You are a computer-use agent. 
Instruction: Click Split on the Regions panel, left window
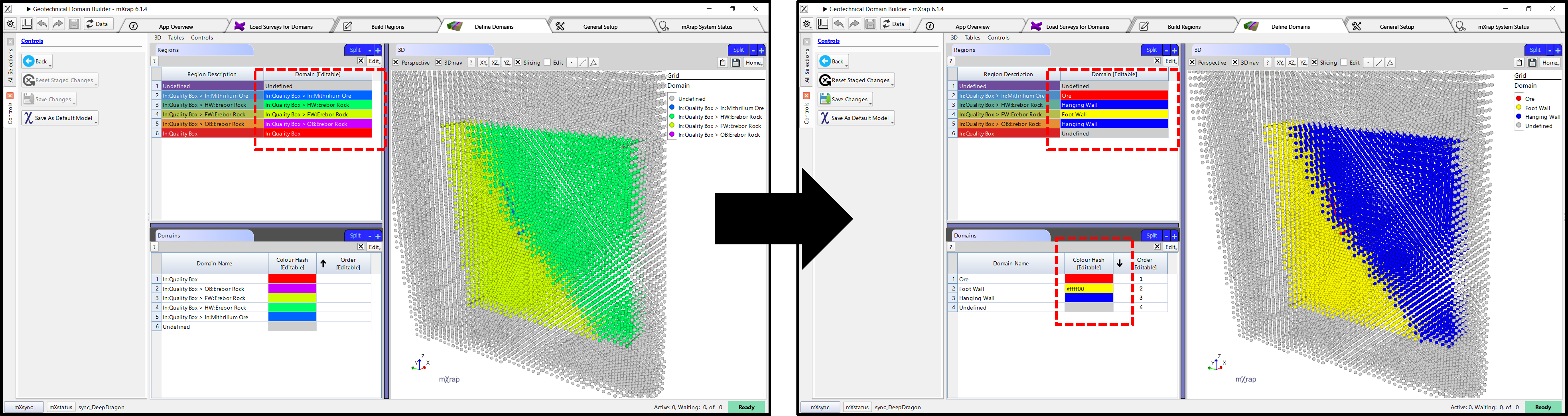click(x=355, y=50)
